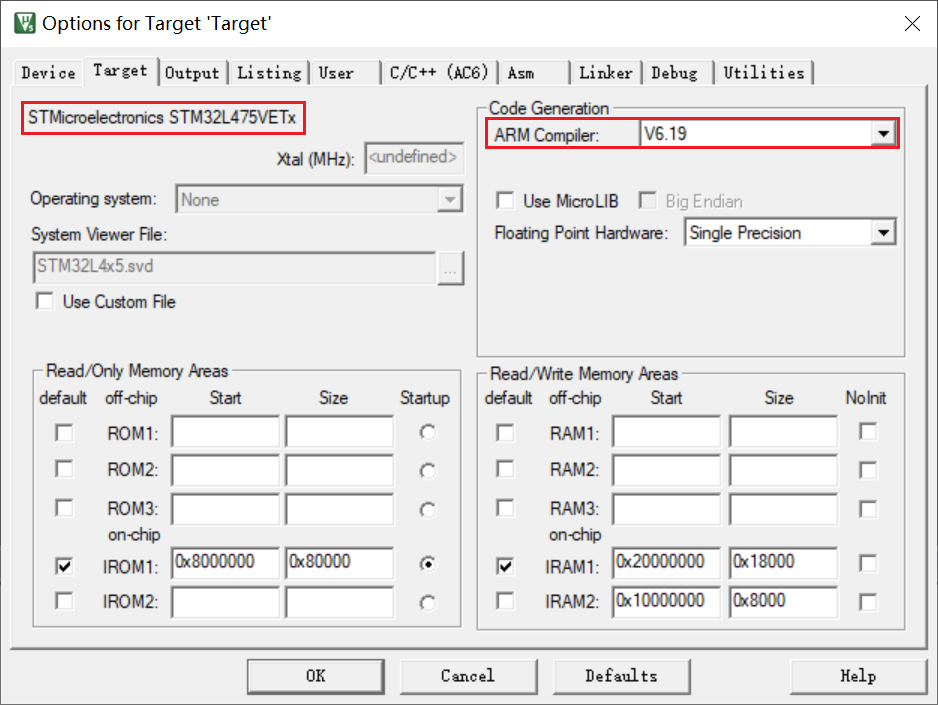
Task: Edit the IRAM1 Start value 0x20000000
Action: coord(666,563)
